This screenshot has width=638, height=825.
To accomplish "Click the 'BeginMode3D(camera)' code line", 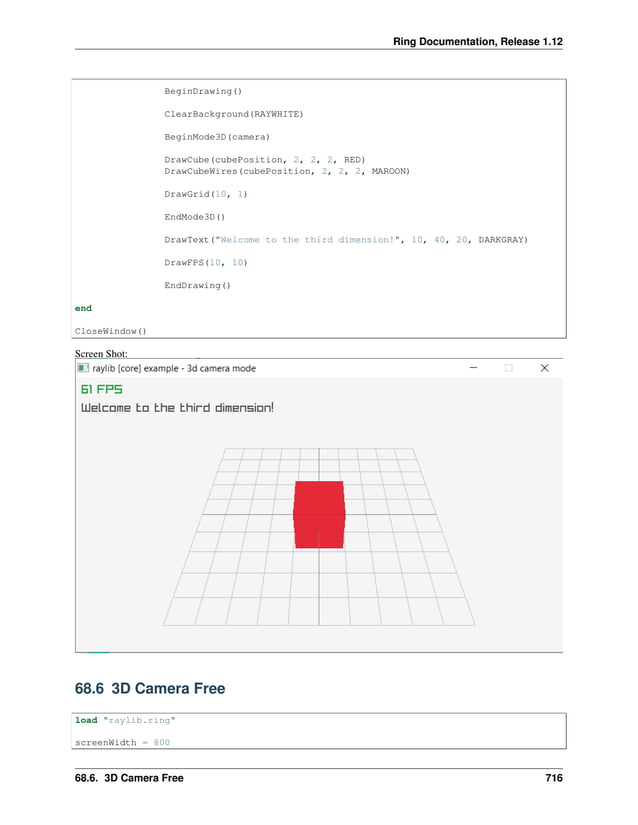I will pyautogui.click(x=217, y=137).
